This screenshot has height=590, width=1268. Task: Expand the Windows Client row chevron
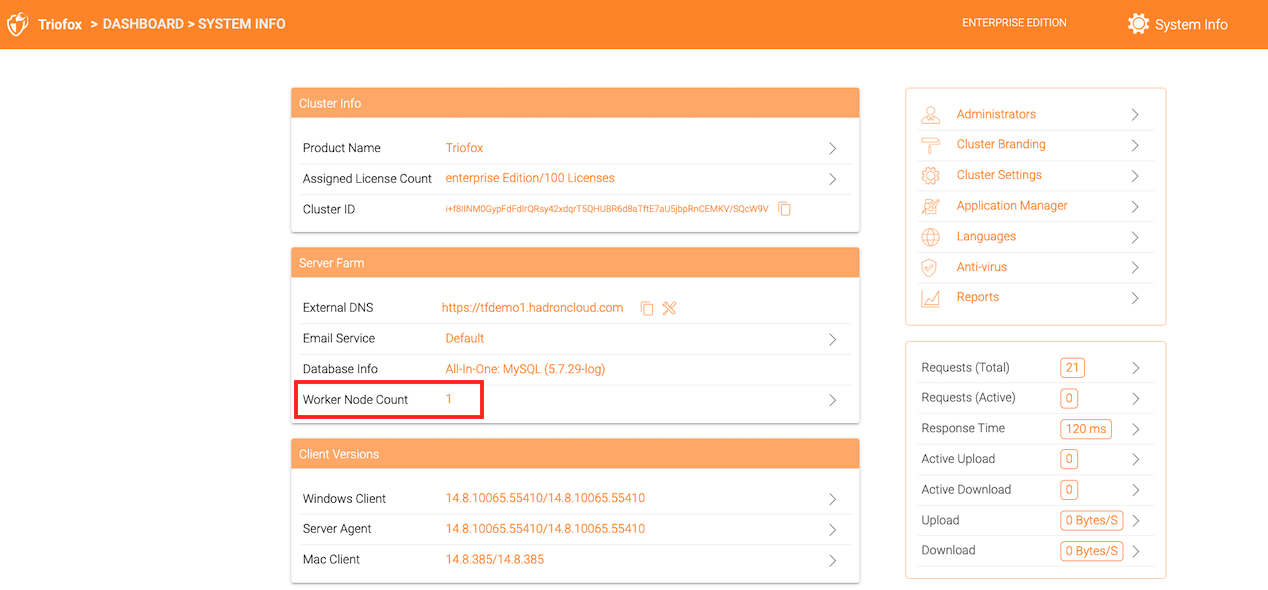(x=833, y=499)
